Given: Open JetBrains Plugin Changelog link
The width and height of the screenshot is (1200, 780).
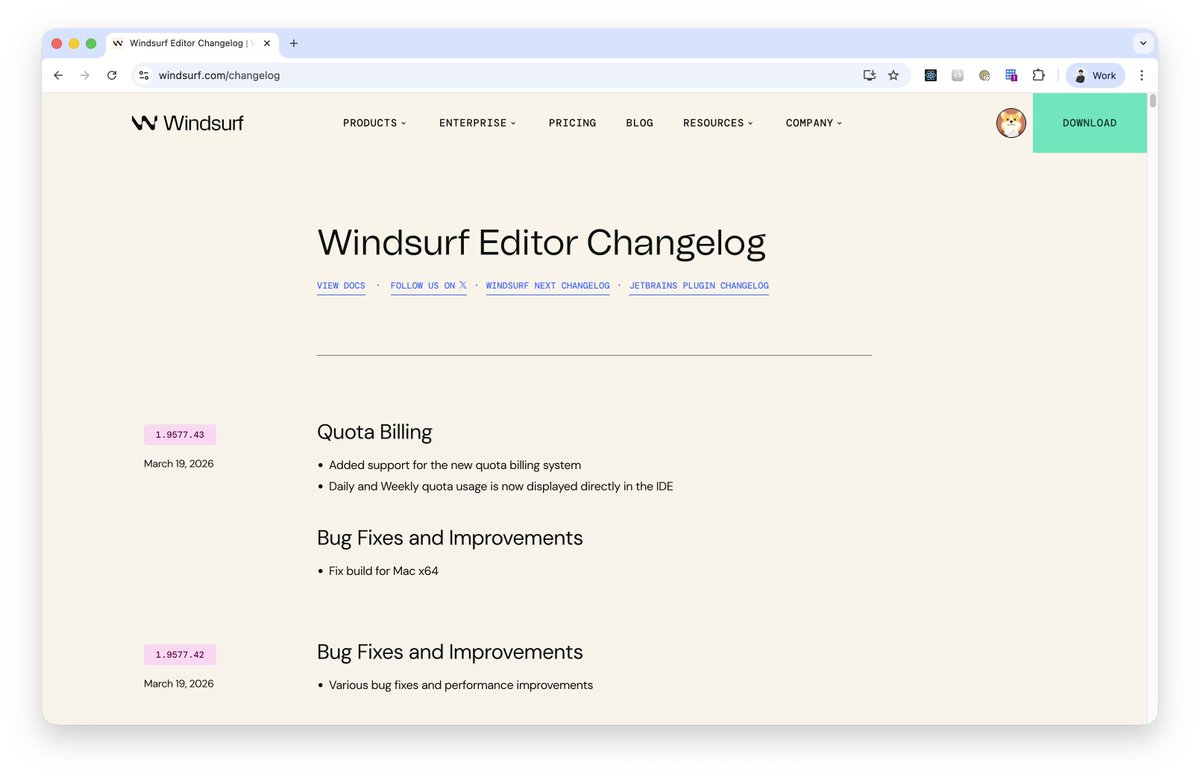Looking at the screenshot, I should pyautogui.click(x=699, y=286).
